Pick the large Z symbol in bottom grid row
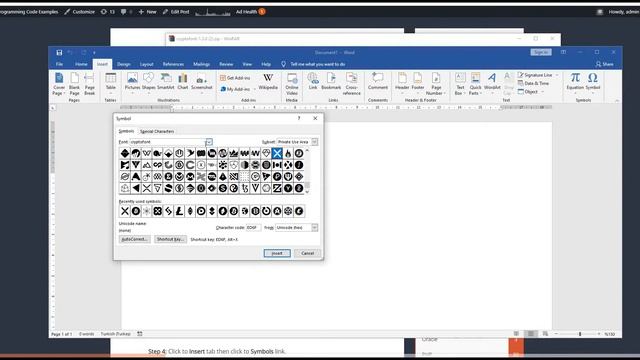640x360 pixels. tap(277, 188)
